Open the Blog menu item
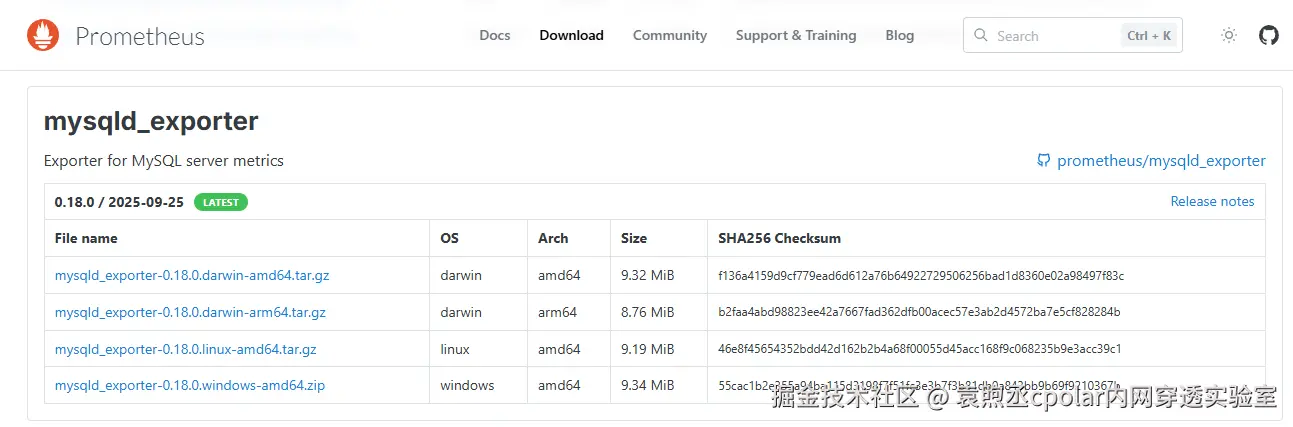 click(x=899, y=35)
